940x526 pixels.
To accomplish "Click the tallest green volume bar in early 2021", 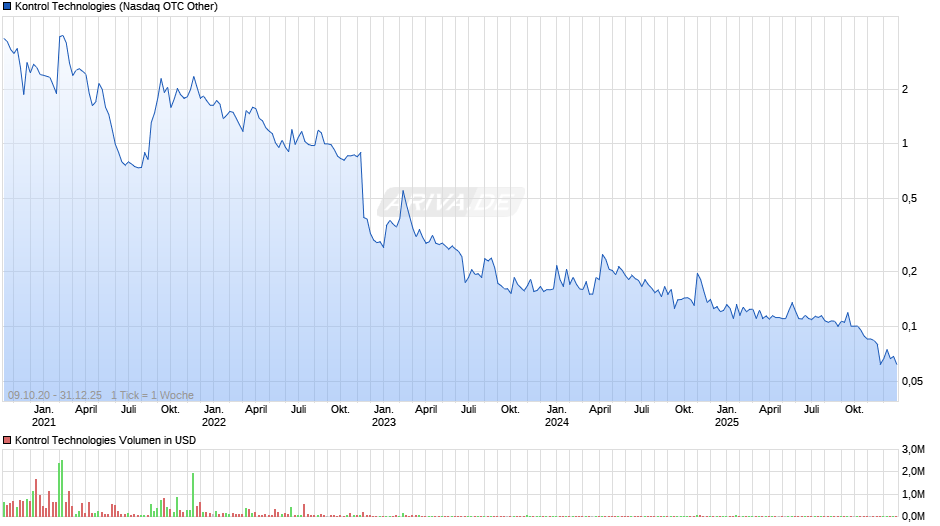I will [x=62, y=489].
